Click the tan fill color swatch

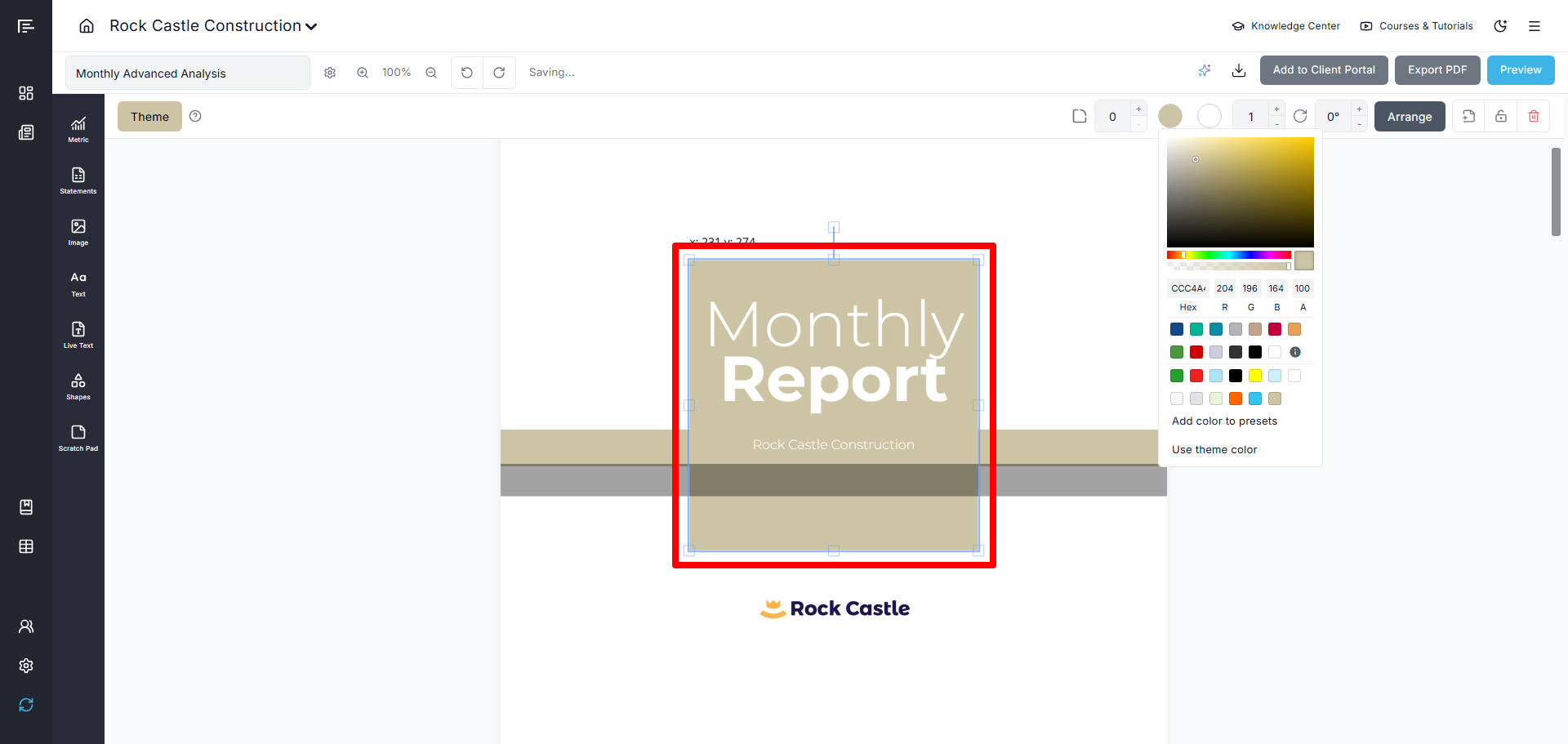pyautogui.click(x=1170, y=117)
